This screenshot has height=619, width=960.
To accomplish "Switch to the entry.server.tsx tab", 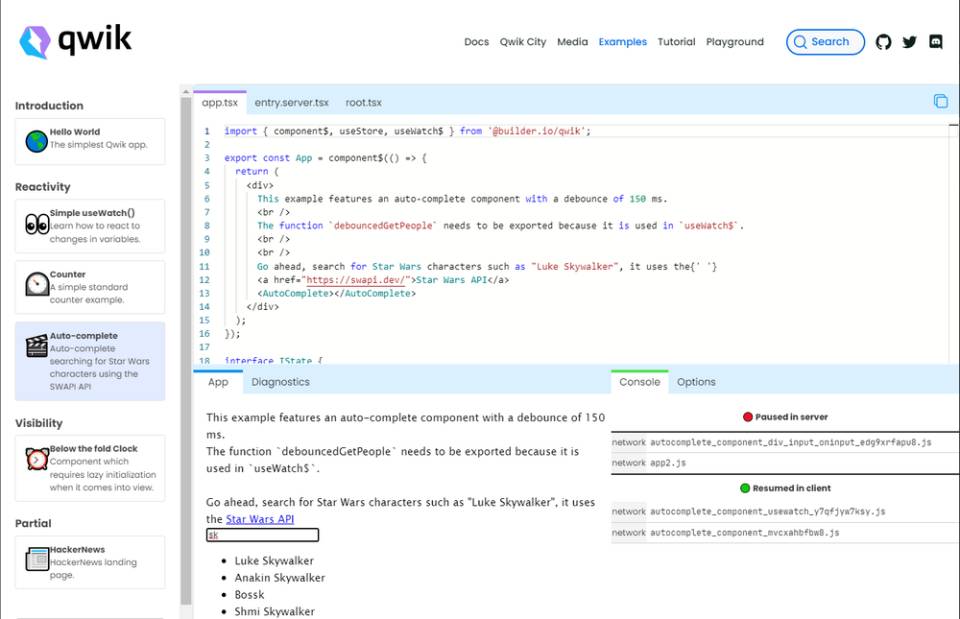I will pyautogui.click(x=291, y=102).
